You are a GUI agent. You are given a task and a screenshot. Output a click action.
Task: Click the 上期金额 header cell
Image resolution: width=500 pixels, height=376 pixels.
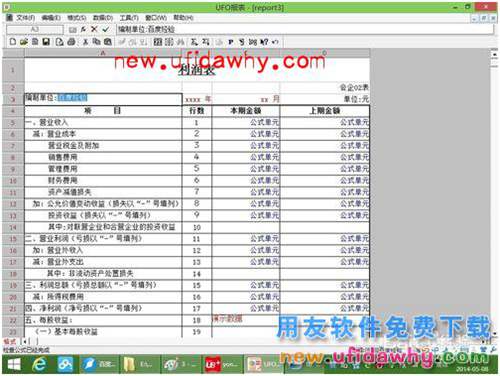[325, 111]
